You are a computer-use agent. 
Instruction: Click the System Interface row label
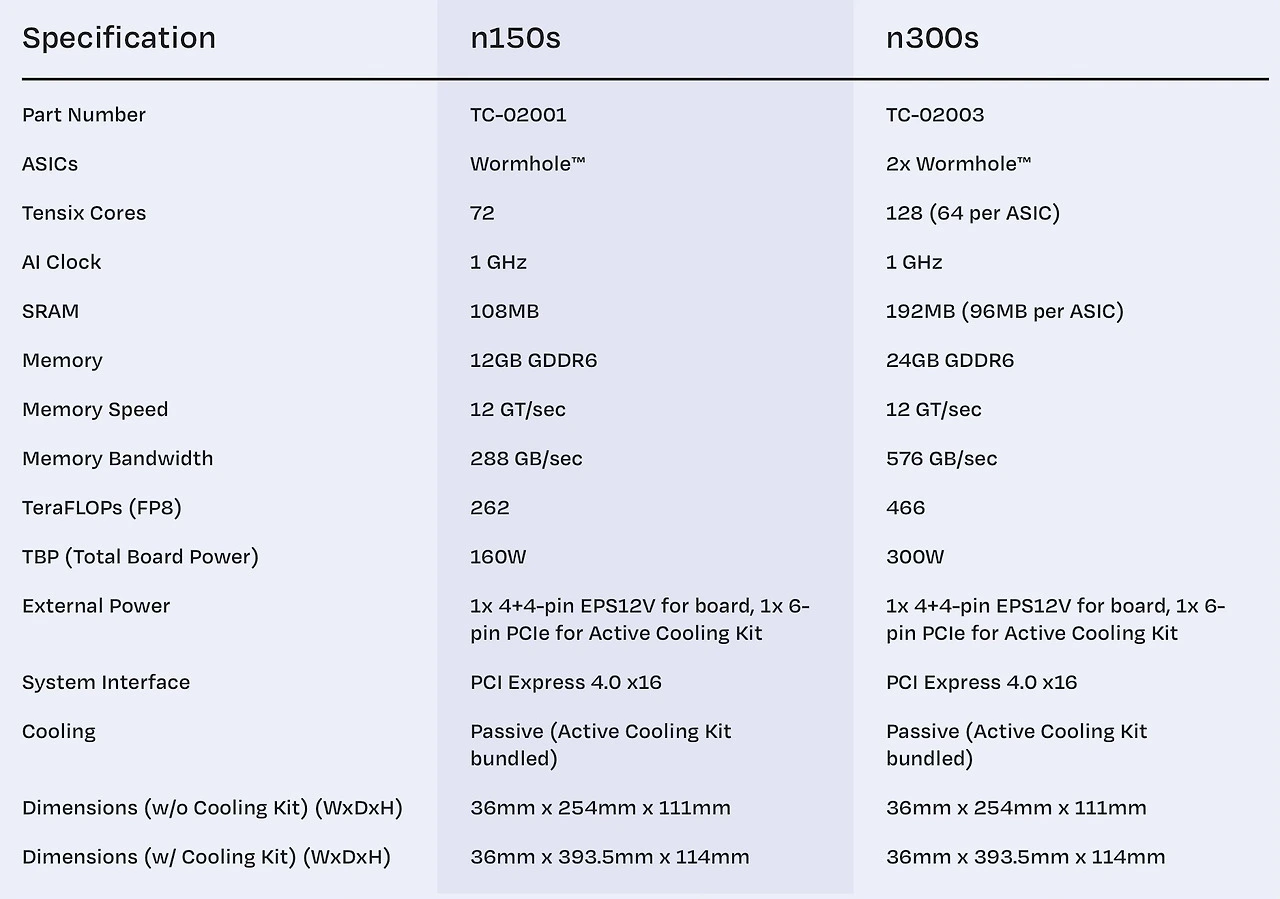(x=106, y=683)
